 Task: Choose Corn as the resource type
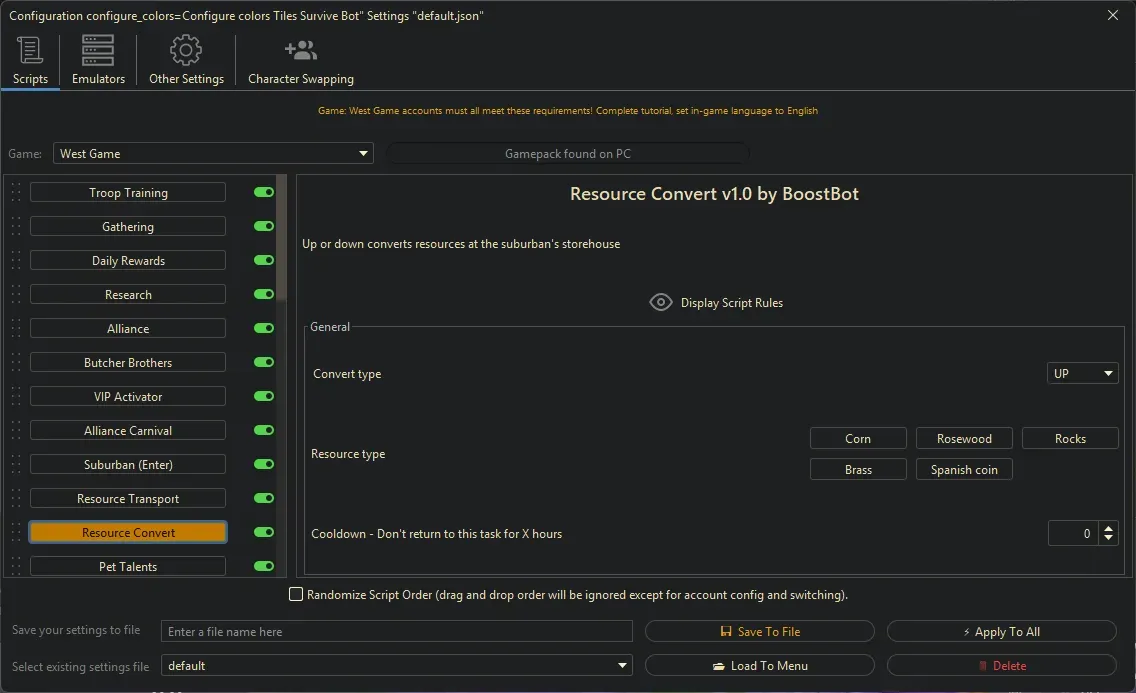[858, 438]
